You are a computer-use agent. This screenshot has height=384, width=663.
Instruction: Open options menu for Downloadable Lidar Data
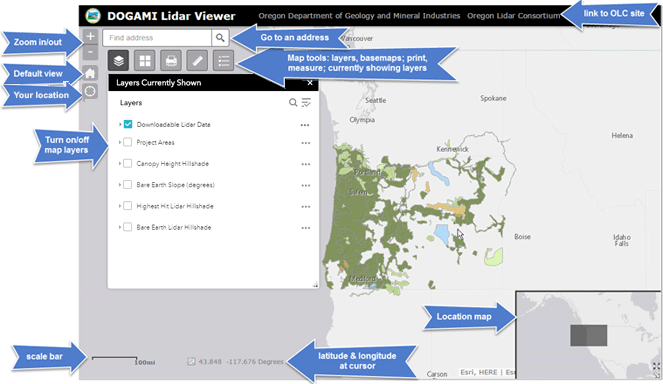[305, 125]
